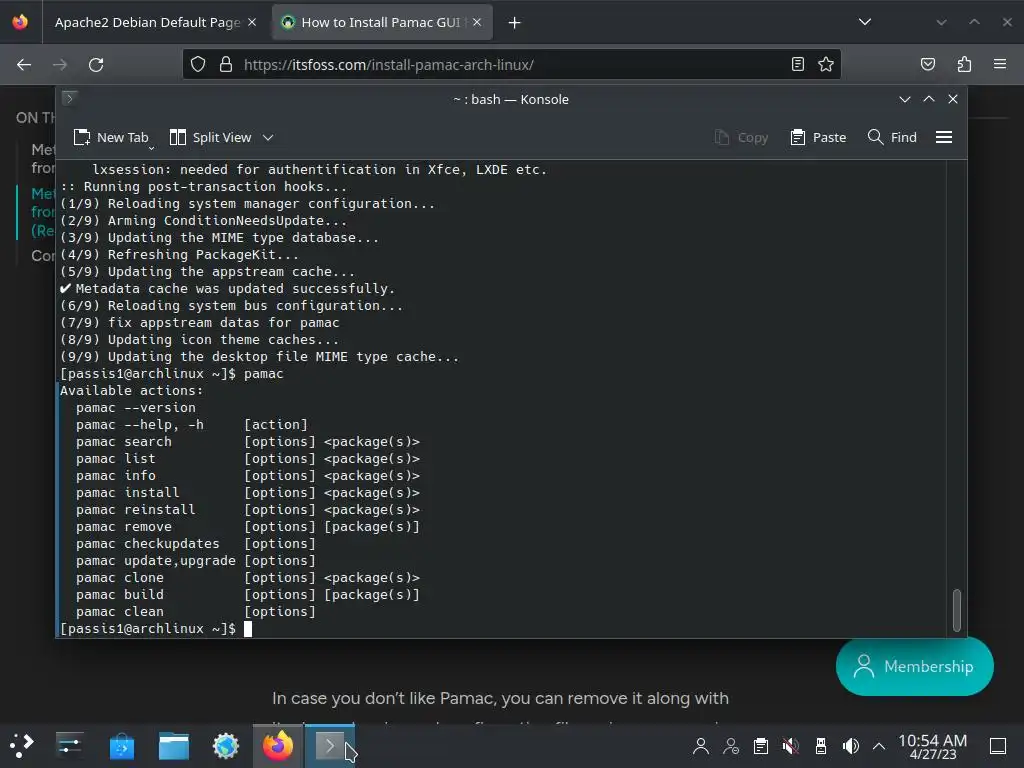Click 'pamac --version' line in terminal
The height and width of the screenshot is (768, 1024).
[136, 408]
